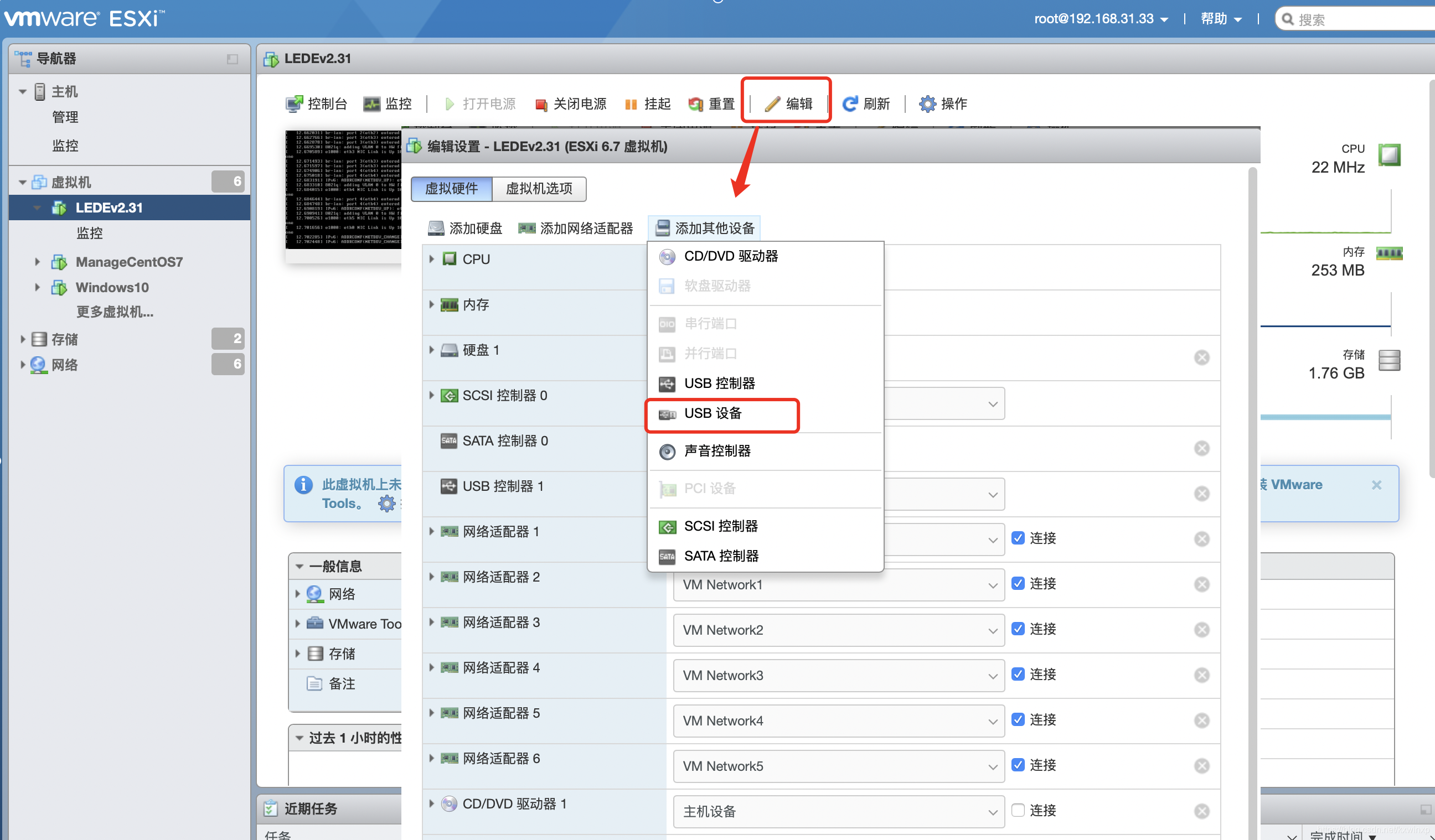This screenshot has height=840, width=1435.
Task: Select 声音控制器 from the device menu
Action: (765, 452)
